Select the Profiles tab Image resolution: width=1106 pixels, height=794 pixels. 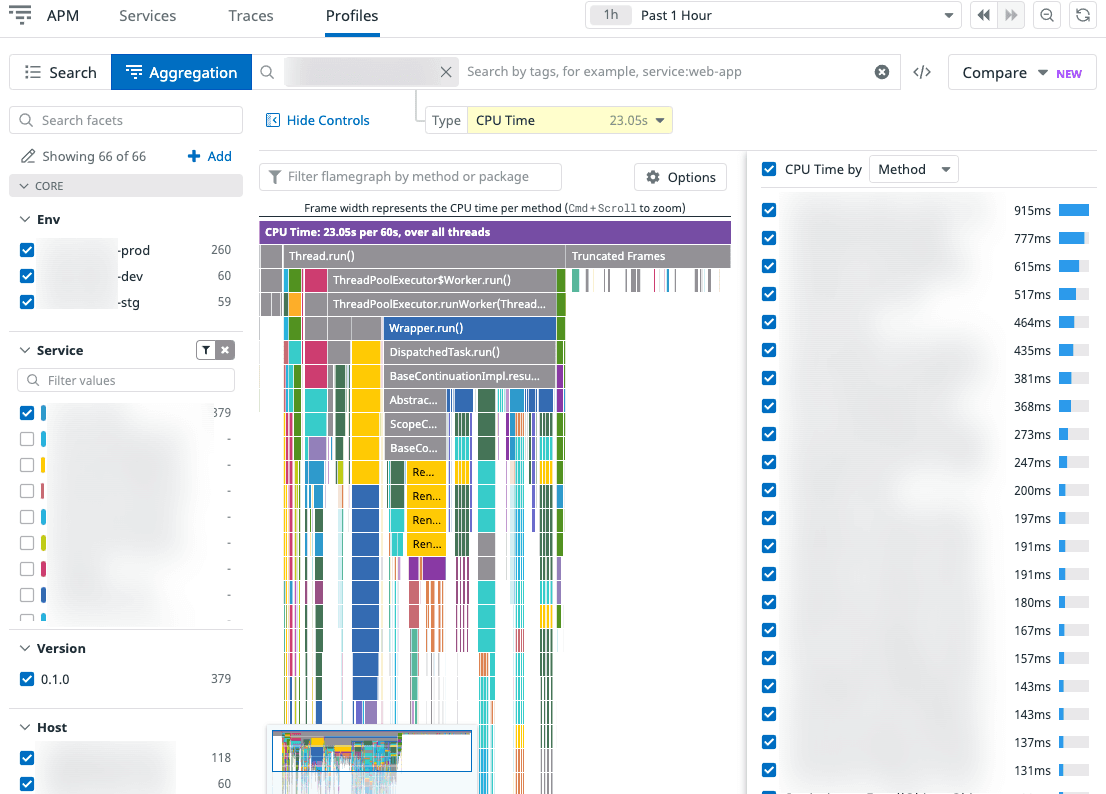point(352,16)
